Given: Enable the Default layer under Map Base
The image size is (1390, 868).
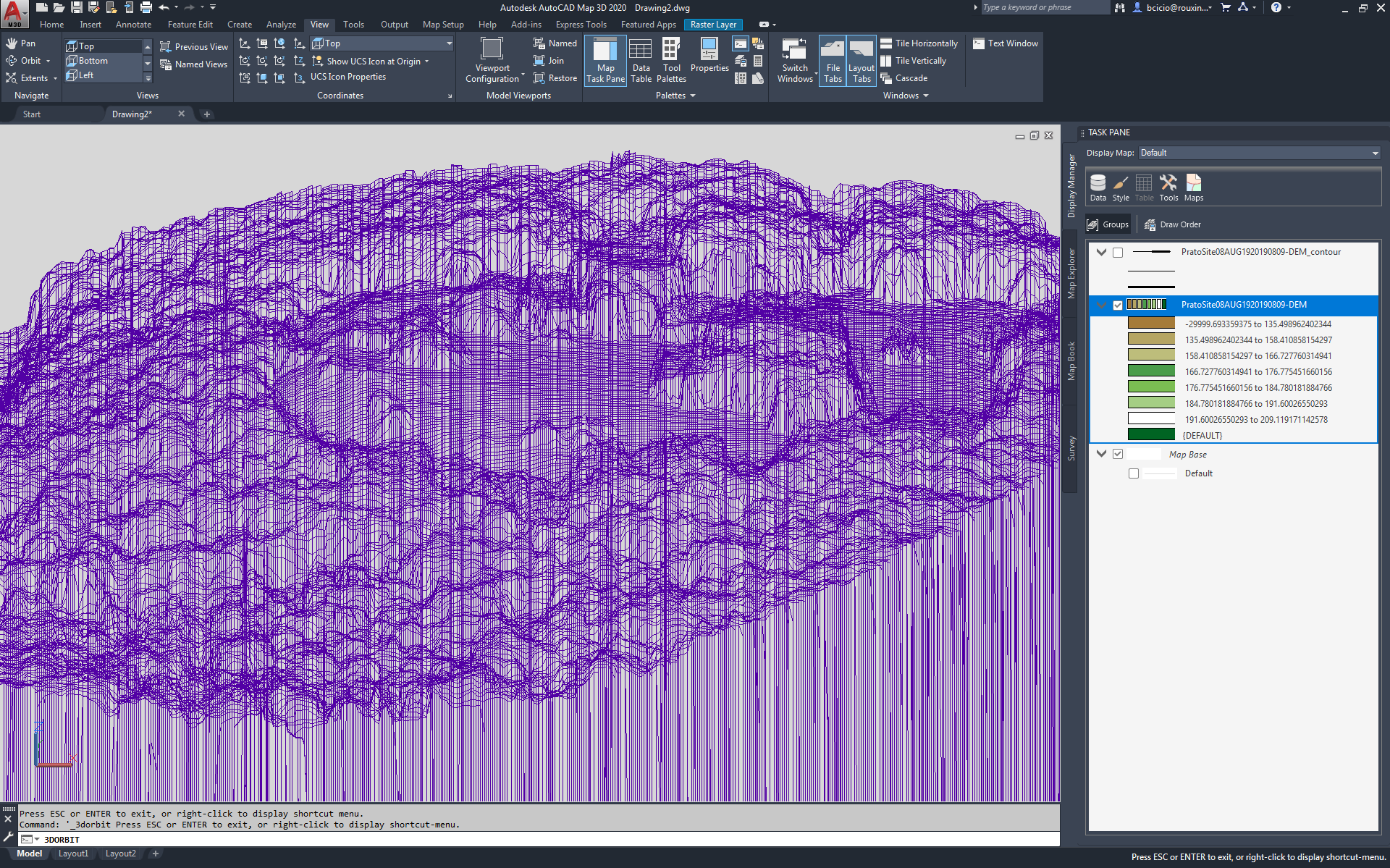Looking at the screenshot, I should [1134, 473].
